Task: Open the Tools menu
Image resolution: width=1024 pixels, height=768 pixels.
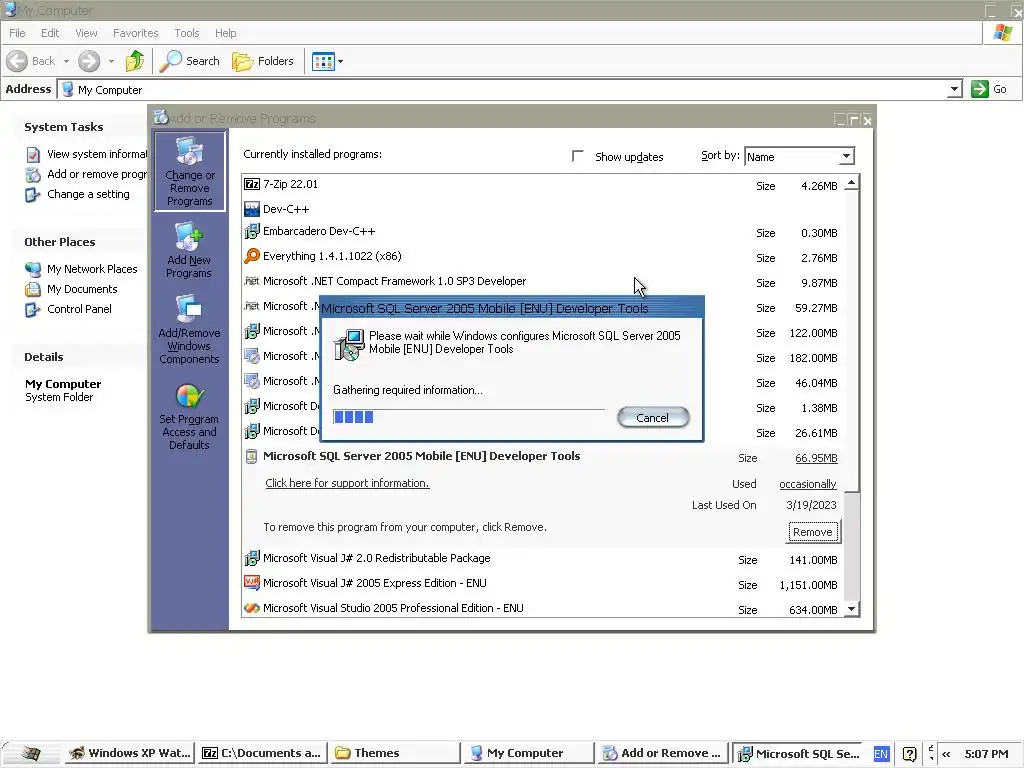Action: point(186,33)
